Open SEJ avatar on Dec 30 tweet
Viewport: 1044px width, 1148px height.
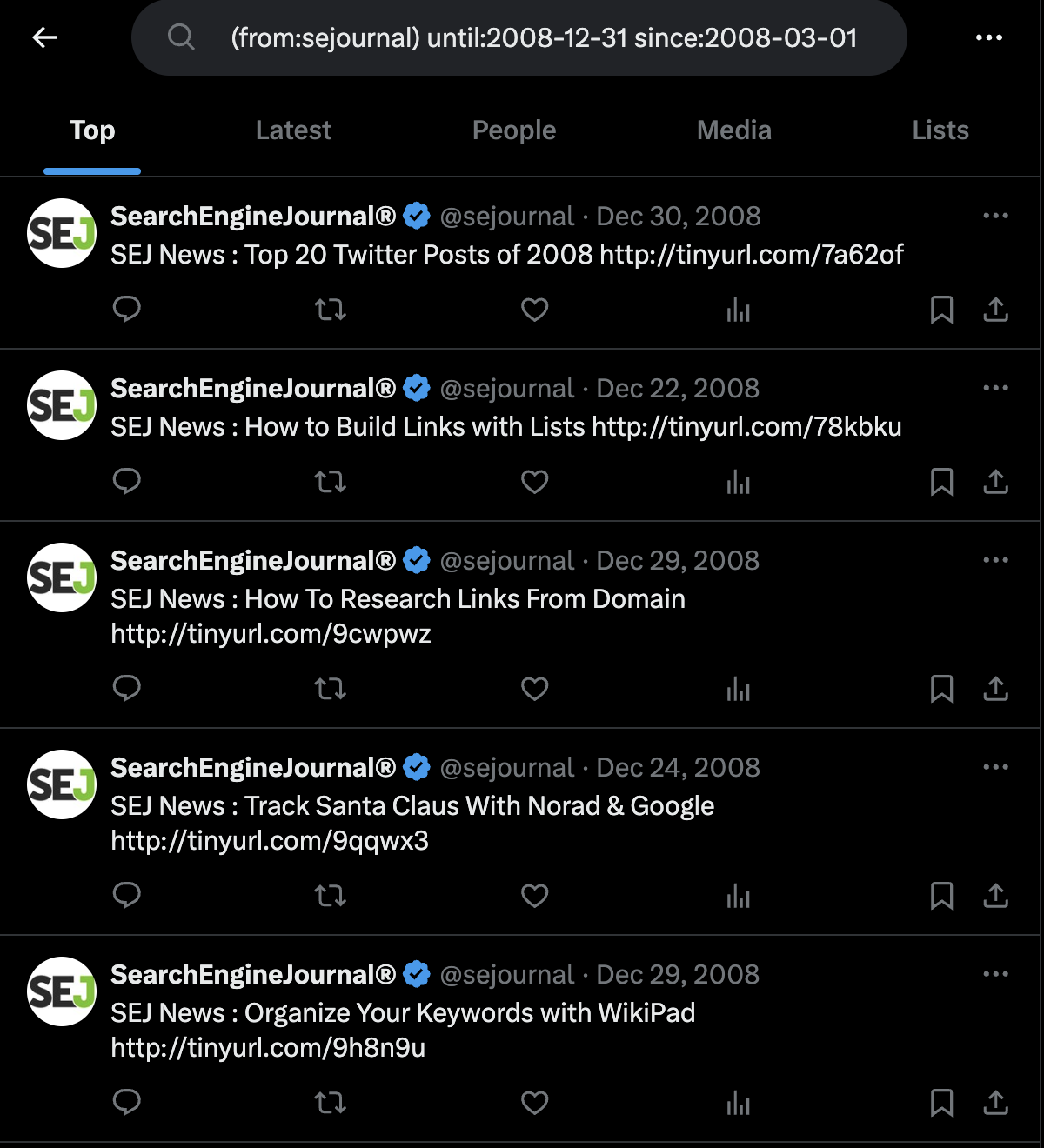click(62, 233)
